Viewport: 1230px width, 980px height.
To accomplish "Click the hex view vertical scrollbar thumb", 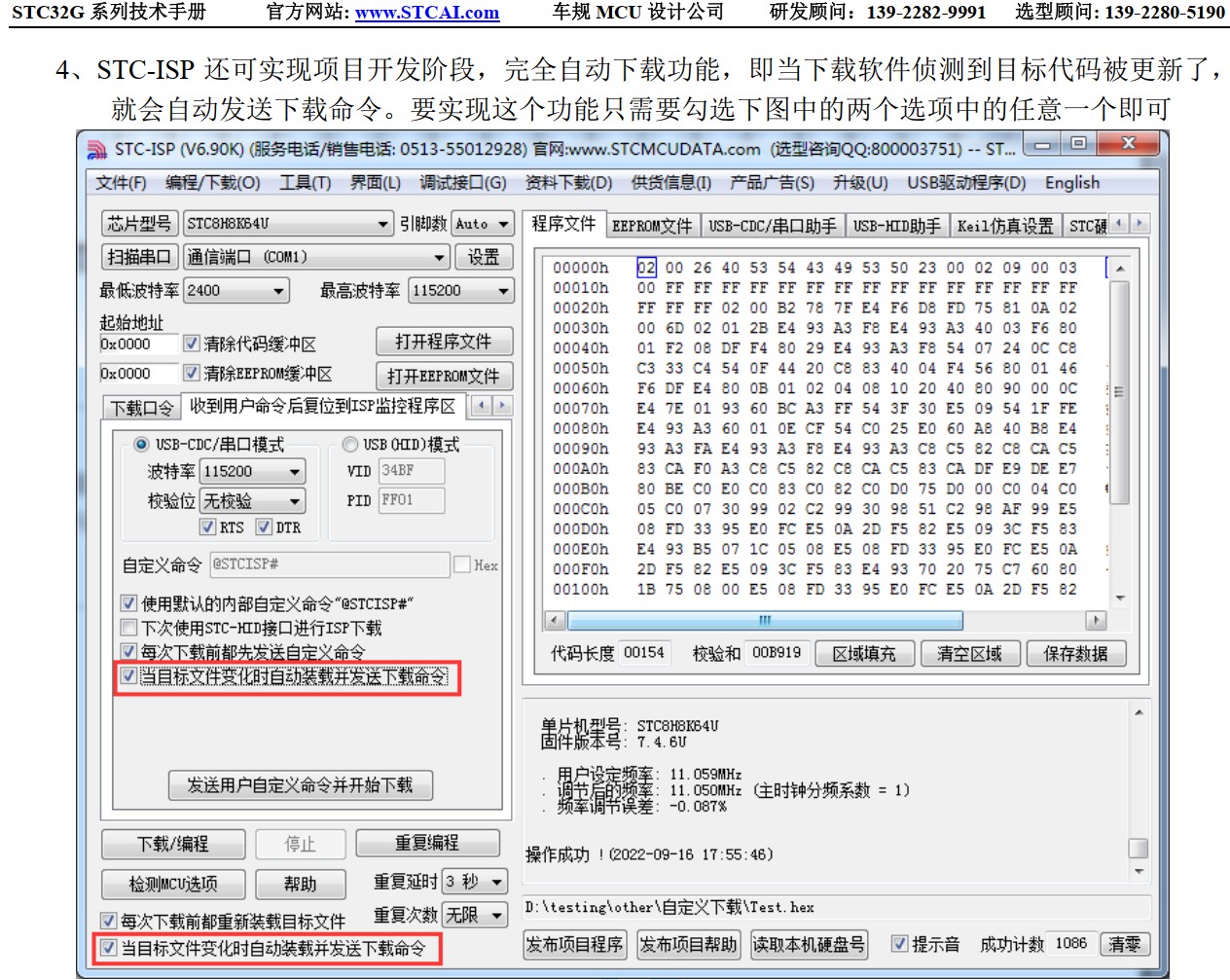I will tap(1119, 392).
